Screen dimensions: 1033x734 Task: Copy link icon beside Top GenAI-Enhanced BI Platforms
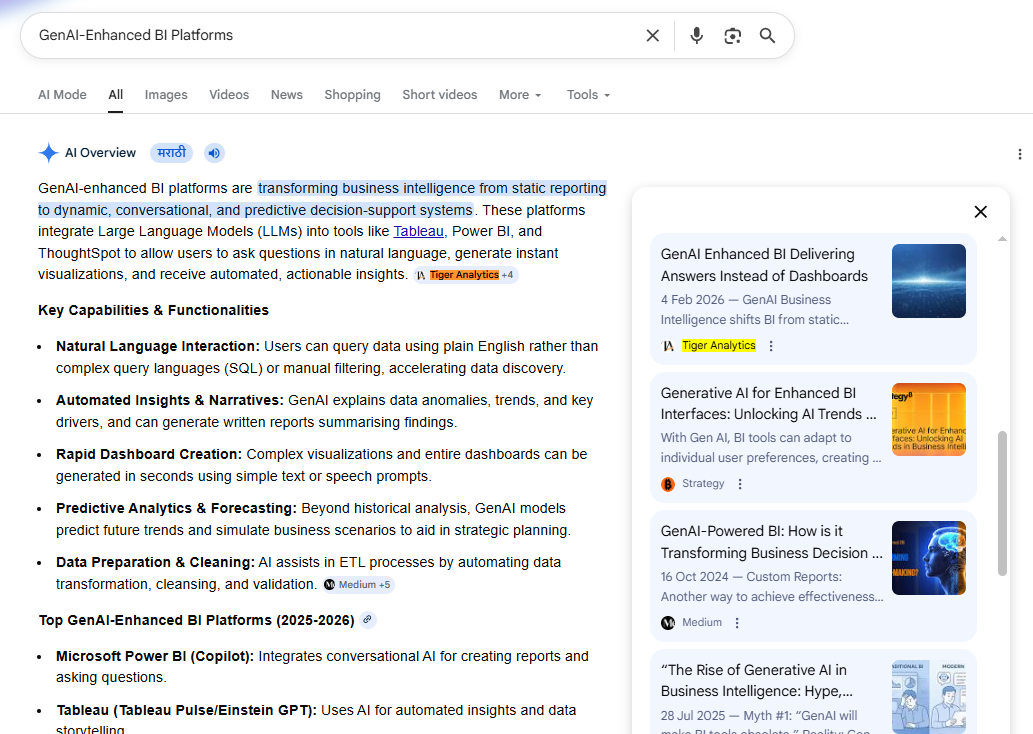tap(368, 619)
